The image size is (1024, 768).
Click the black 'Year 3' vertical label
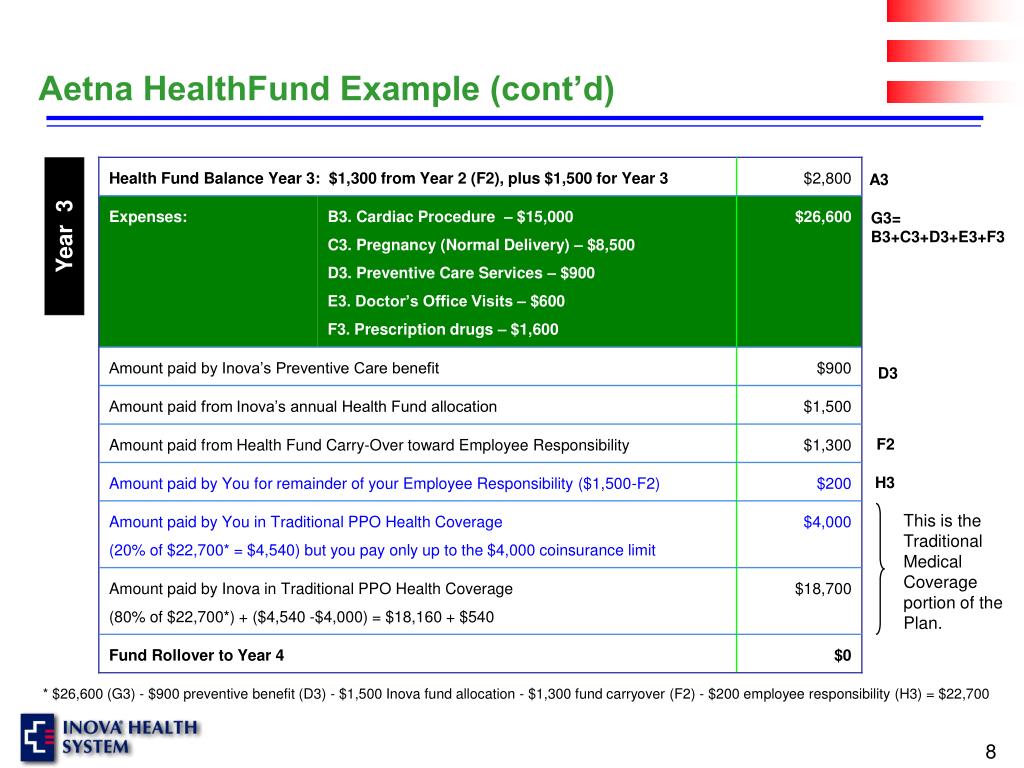pos(64,236)
